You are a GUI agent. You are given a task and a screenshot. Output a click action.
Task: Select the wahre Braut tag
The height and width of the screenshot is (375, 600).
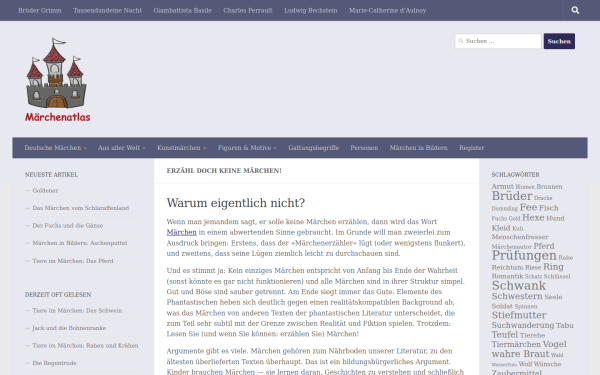[520, 354]
